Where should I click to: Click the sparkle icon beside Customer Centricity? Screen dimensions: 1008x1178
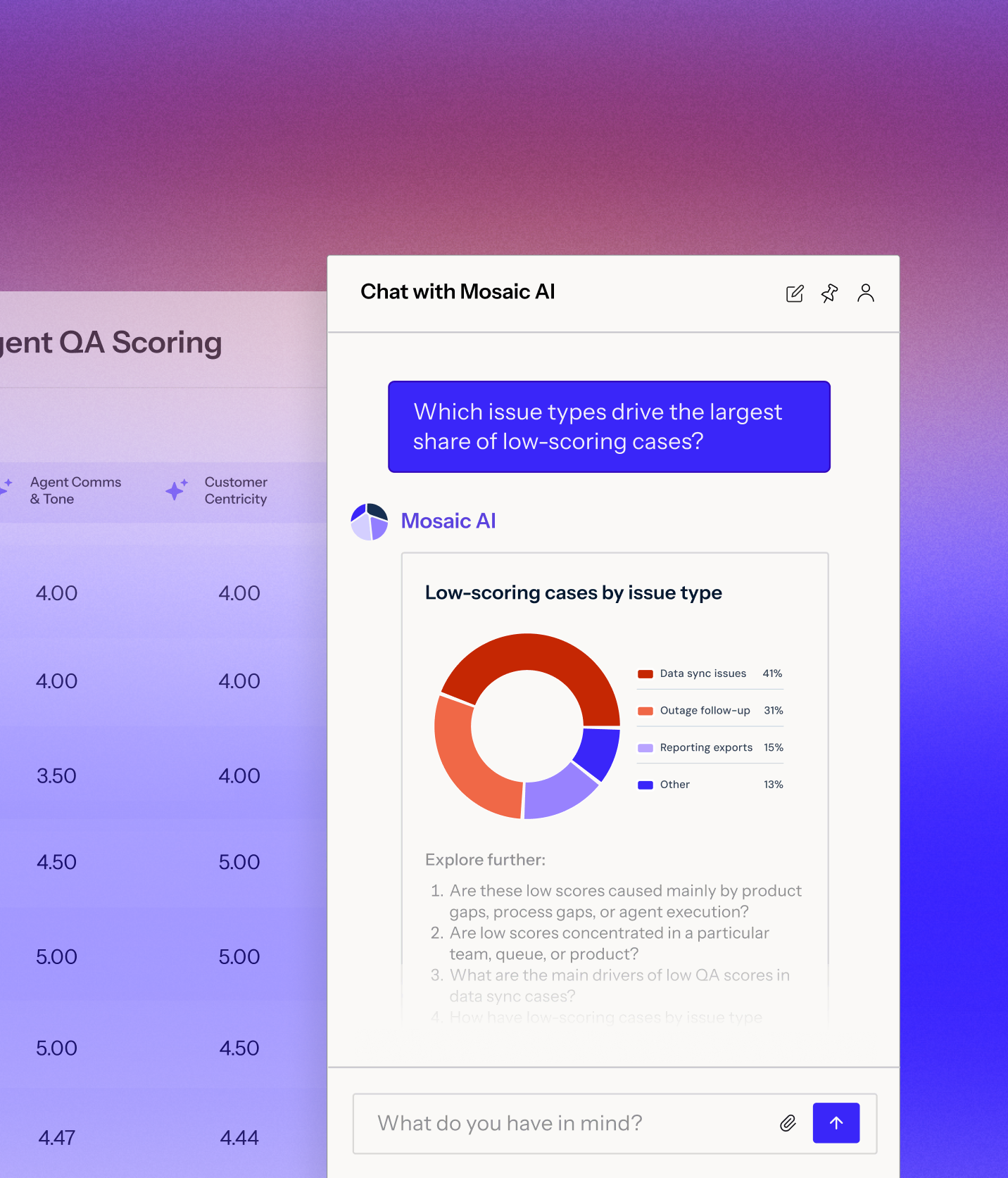(x=177, y=489)
